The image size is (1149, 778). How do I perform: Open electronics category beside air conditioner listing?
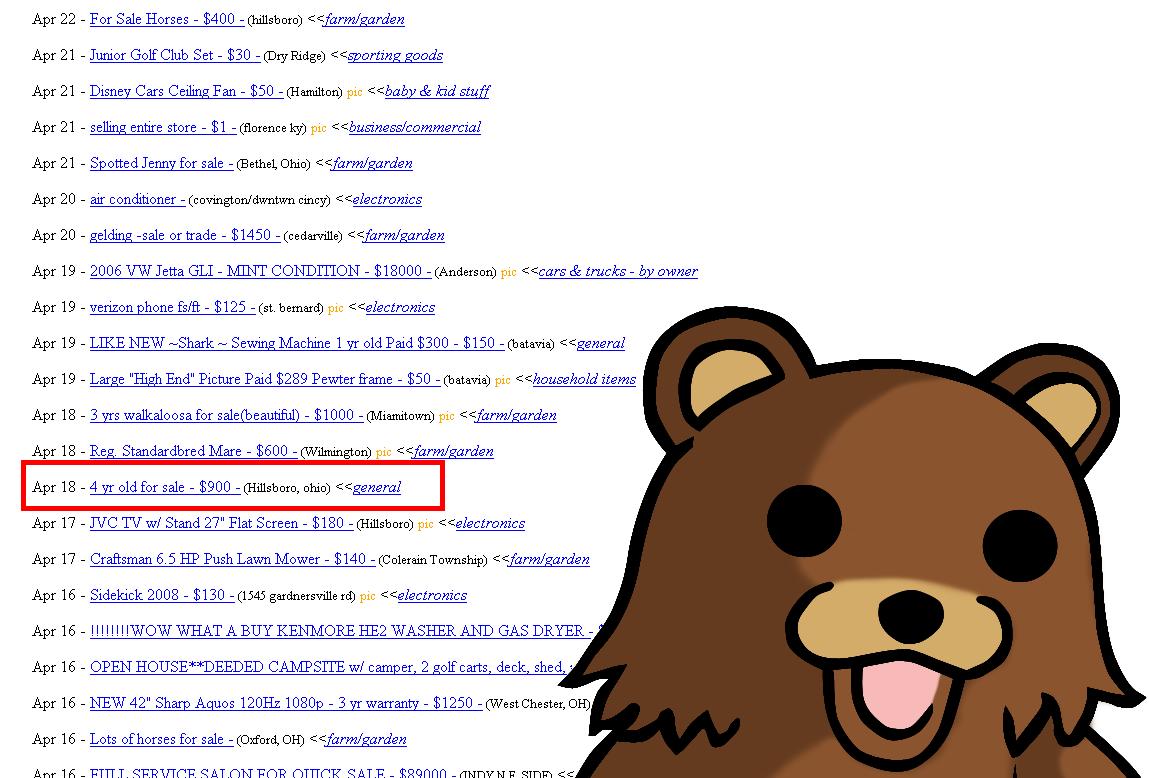coord(387,199)
